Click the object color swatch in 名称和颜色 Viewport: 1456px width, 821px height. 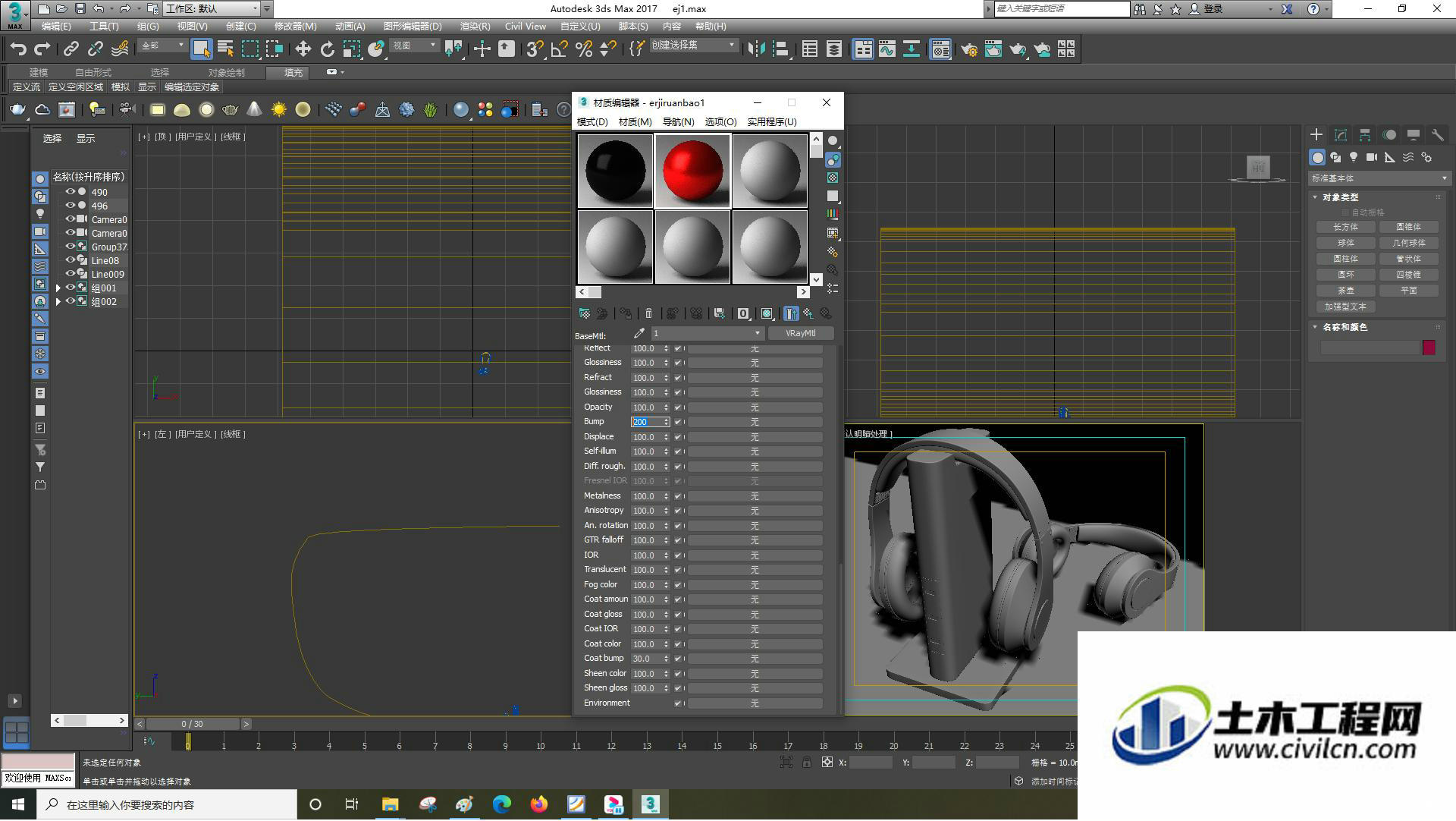coord(1429,348)
